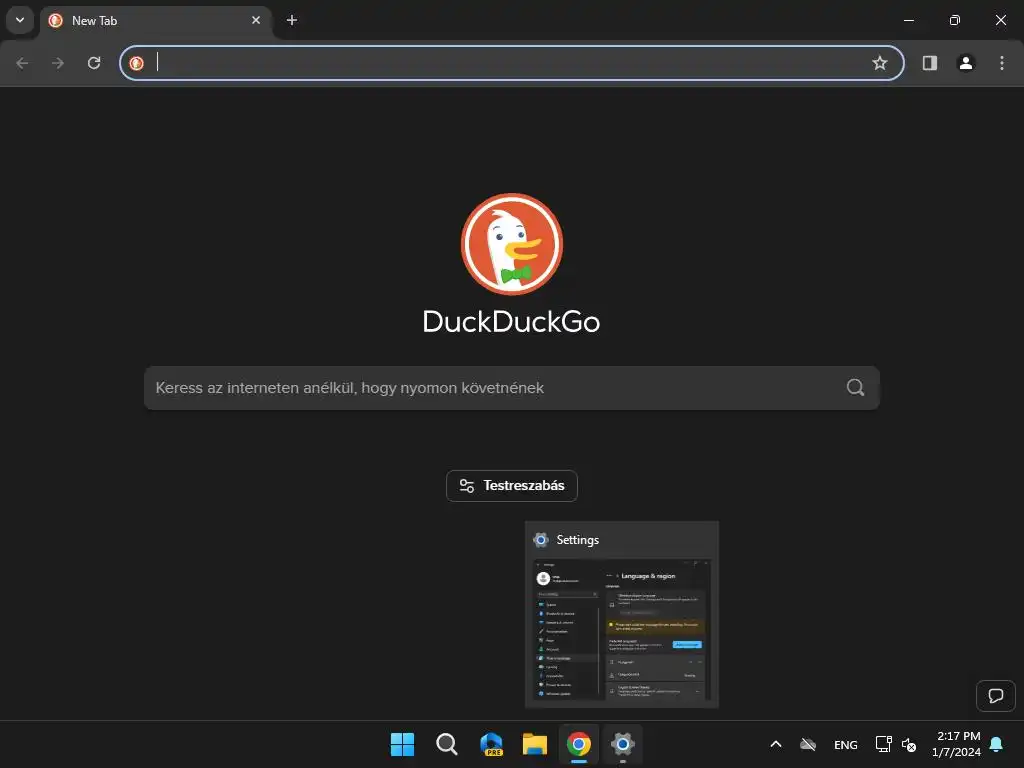Minimize the Chrome window
This screenshot has width=1024, height=768.
pyautogui.click(x=908, y=20)
